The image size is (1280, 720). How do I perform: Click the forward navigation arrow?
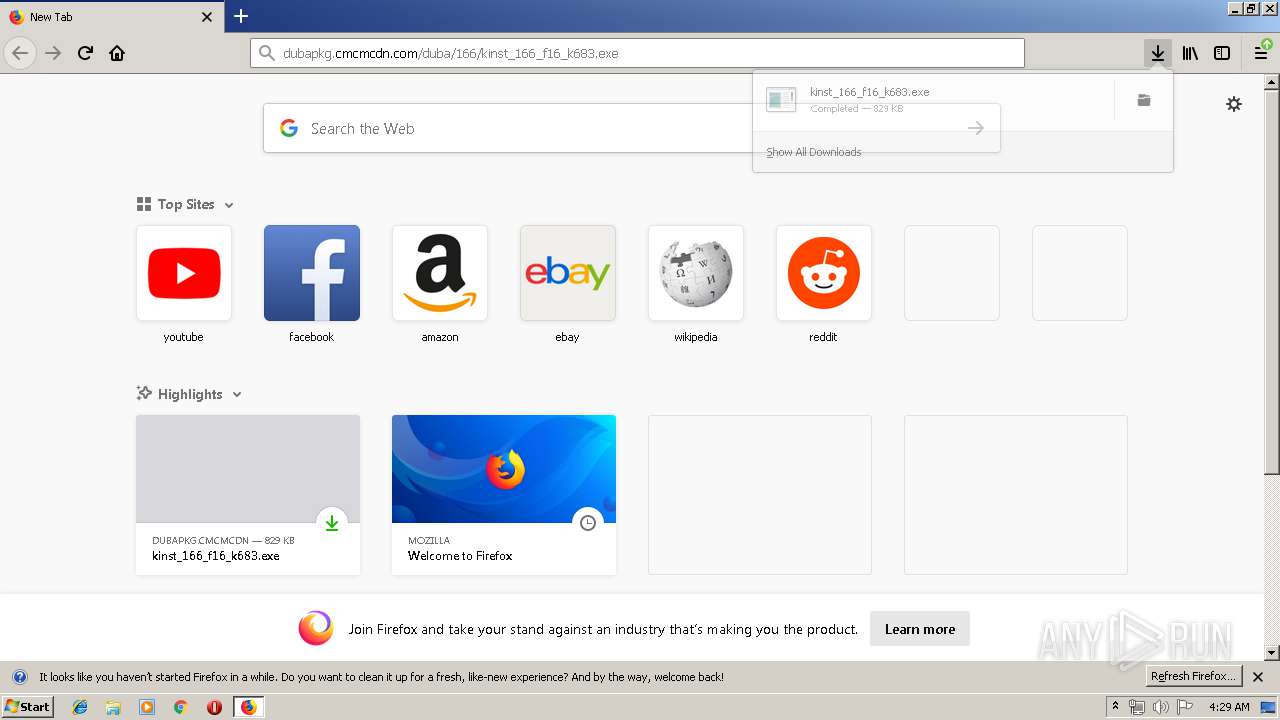click(53, 53)
